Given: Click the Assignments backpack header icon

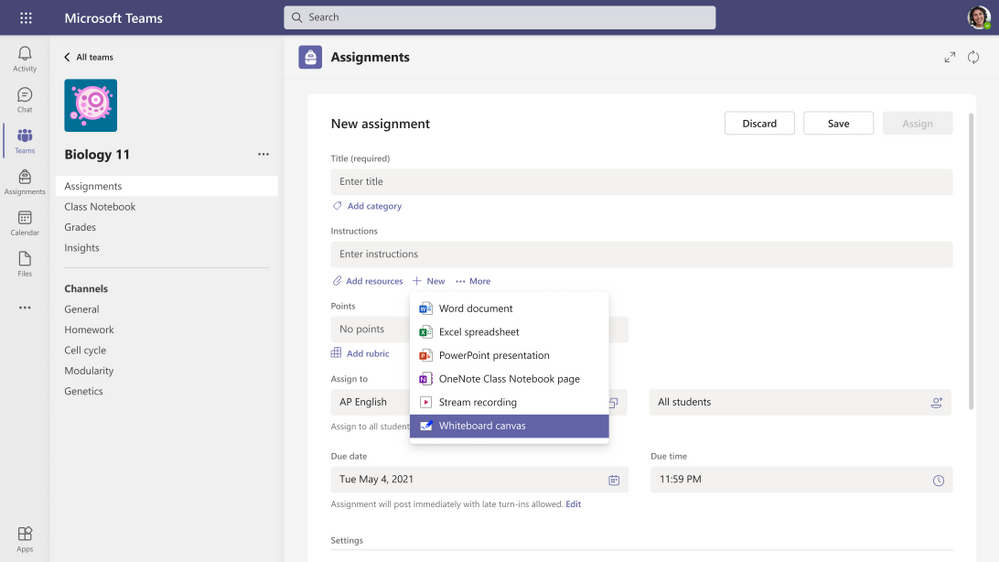Looking at the screenshot, I should coord(310,57).
